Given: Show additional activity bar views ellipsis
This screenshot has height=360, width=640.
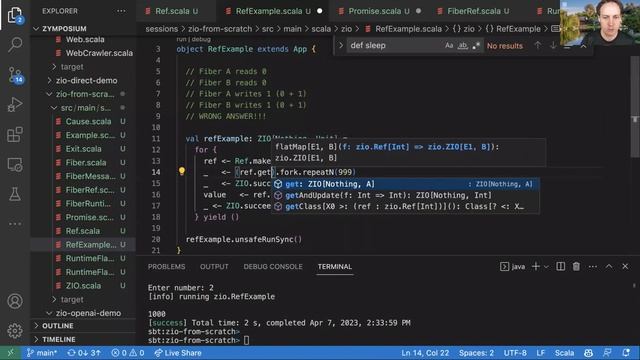Looking at the screenshot, I should pos(15,224).
